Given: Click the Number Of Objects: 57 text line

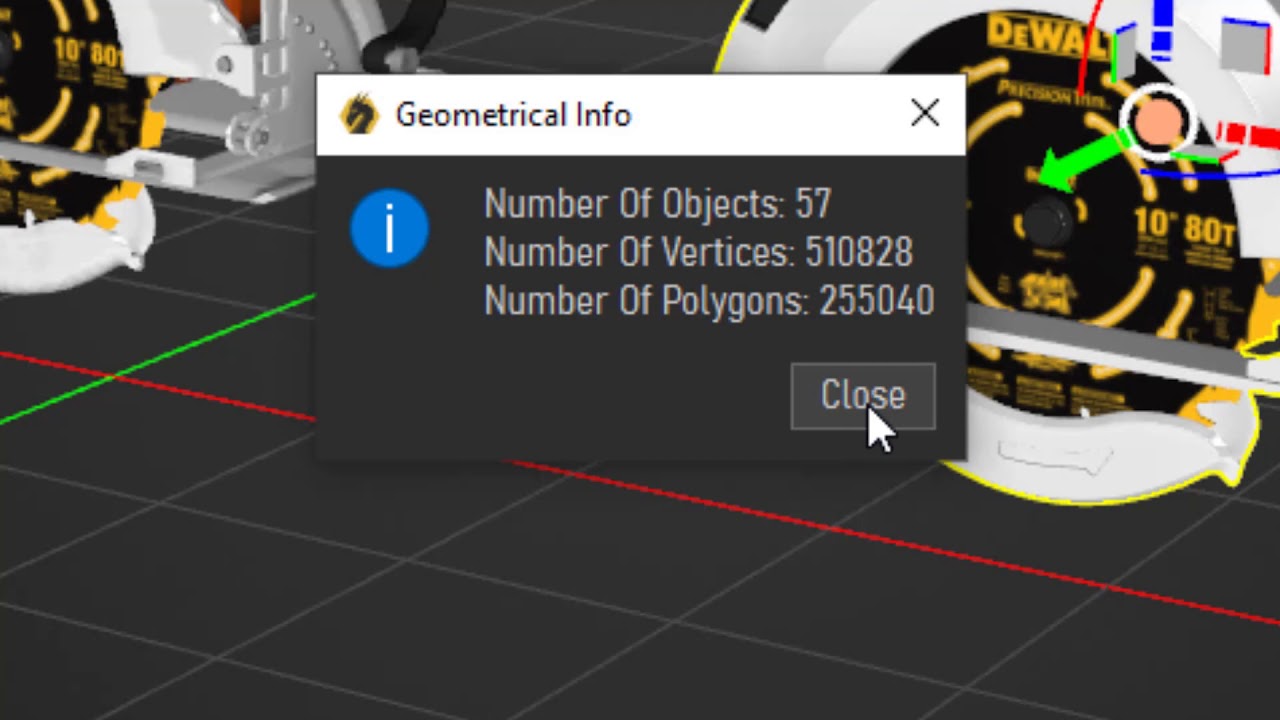Looking at the screenshot, I should [656, 204].
